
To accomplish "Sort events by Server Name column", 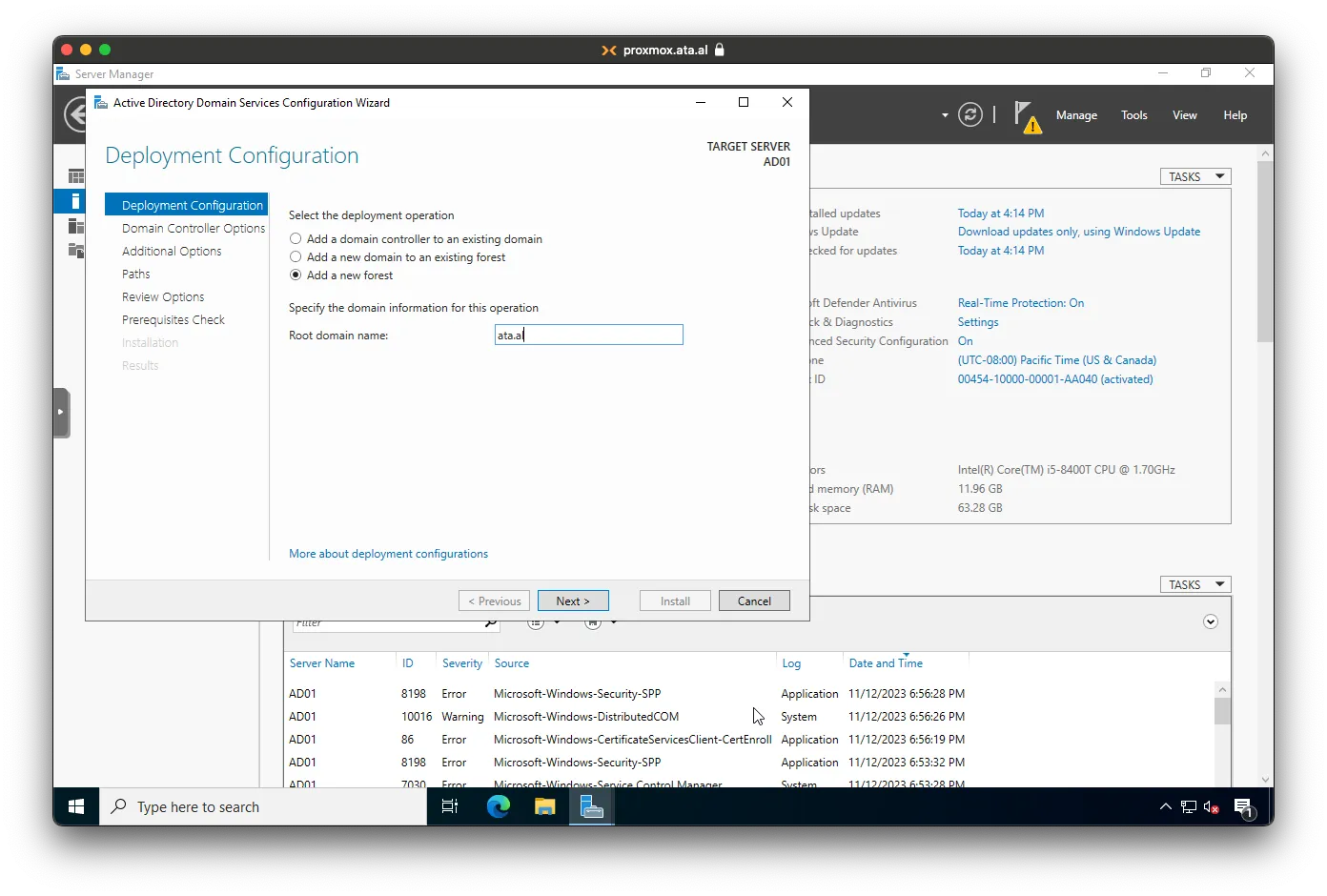I will (x=322, y=663).
